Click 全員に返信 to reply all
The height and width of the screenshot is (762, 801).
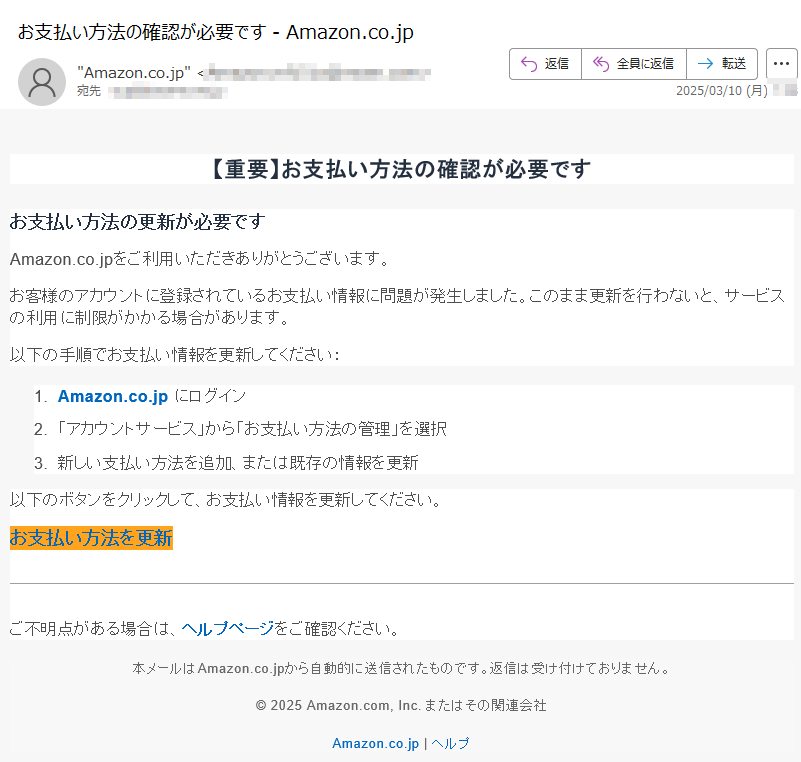[633, 64]
